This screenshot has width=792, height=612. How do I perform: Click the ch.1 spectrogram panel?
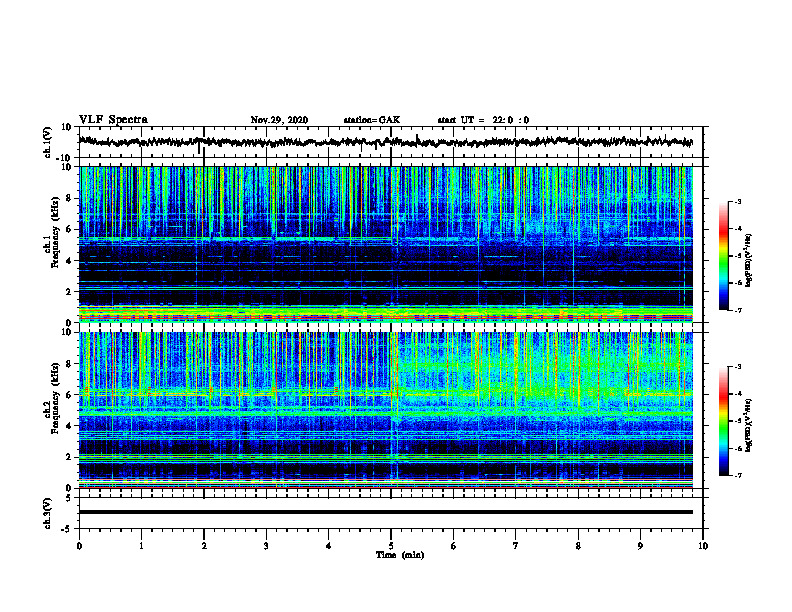386,244
